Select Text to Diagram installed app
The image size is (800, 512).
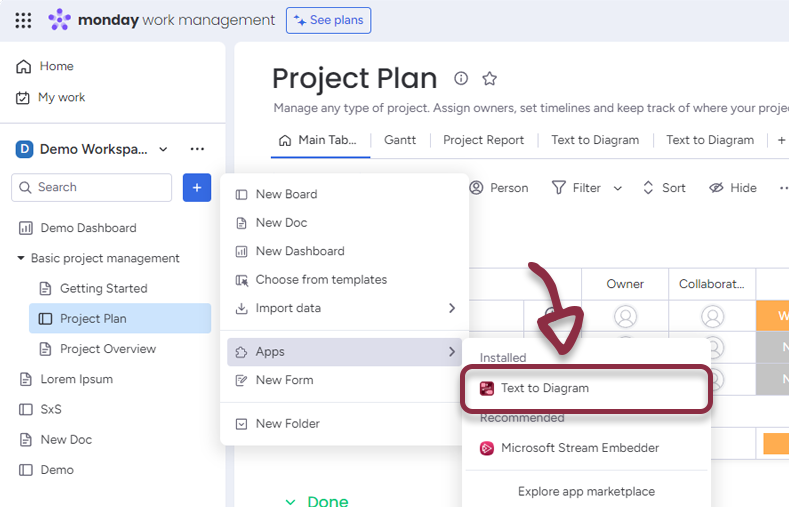pyautogui.click(x=544, y=388)
